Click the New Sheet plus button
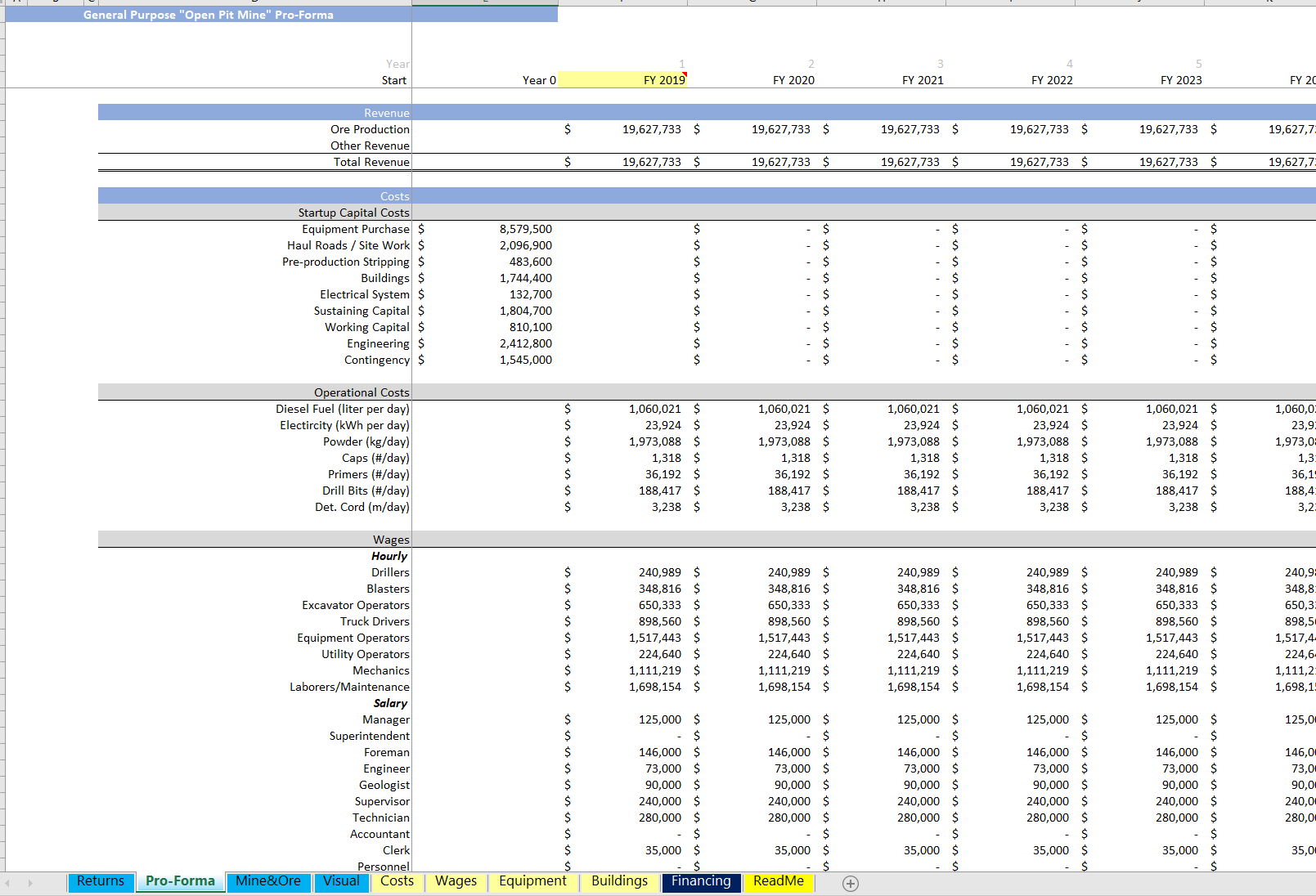This screenshot has height=896, width=1316. click(851, 883)
